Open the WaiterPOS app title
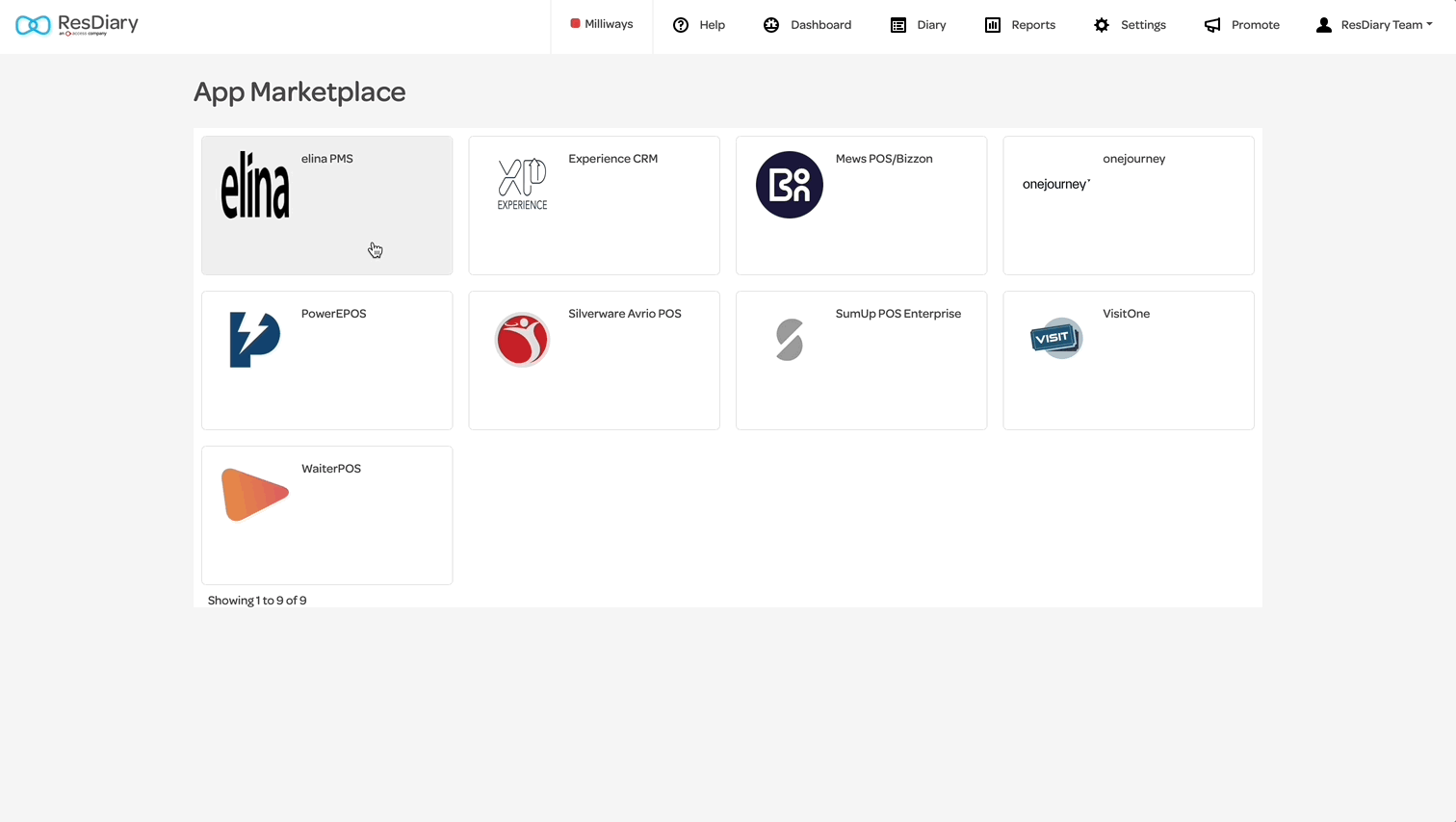 [x=331, y=469]
